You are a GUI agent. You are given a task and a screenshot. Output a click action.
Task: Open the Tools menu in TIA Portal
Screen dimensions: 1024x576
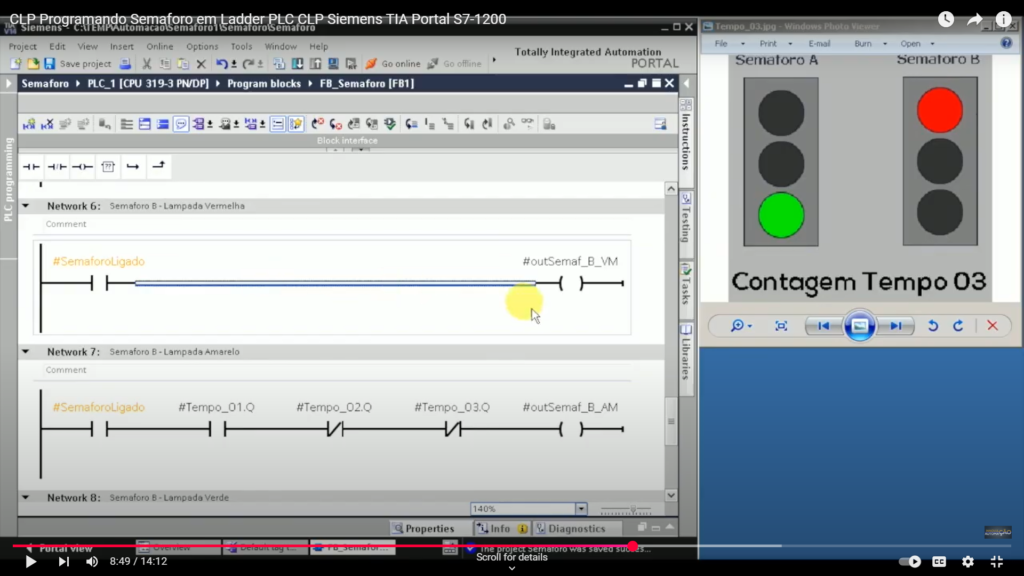coord(241,46)
